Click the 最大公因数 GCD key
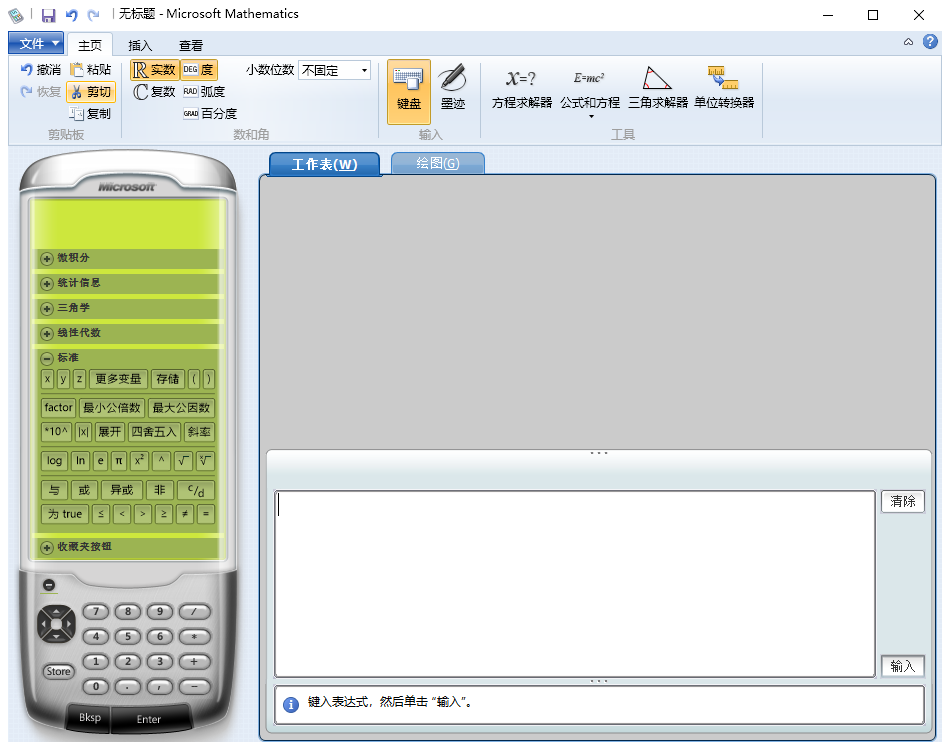Image resolution: width=950 pixels, height=742 pixels. point(181,408)
